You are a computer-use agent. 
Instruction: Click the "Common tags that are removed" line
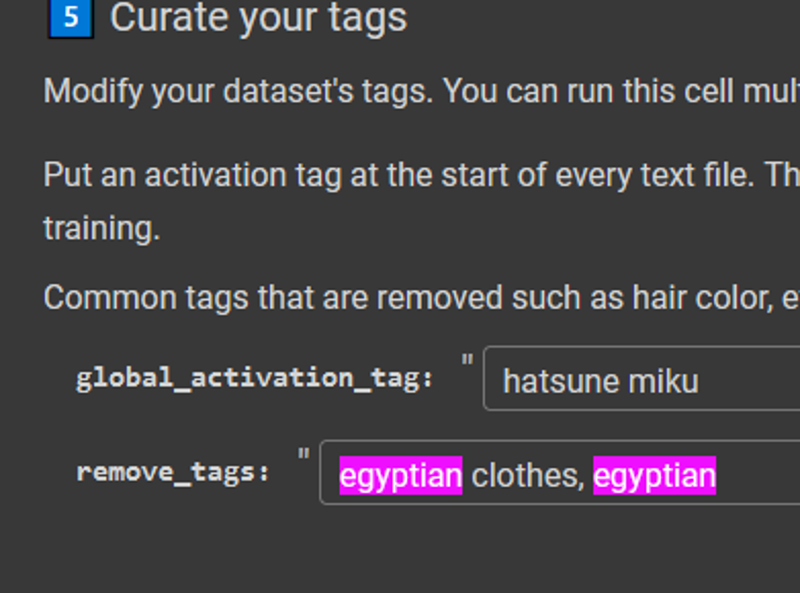pos(421,298)
